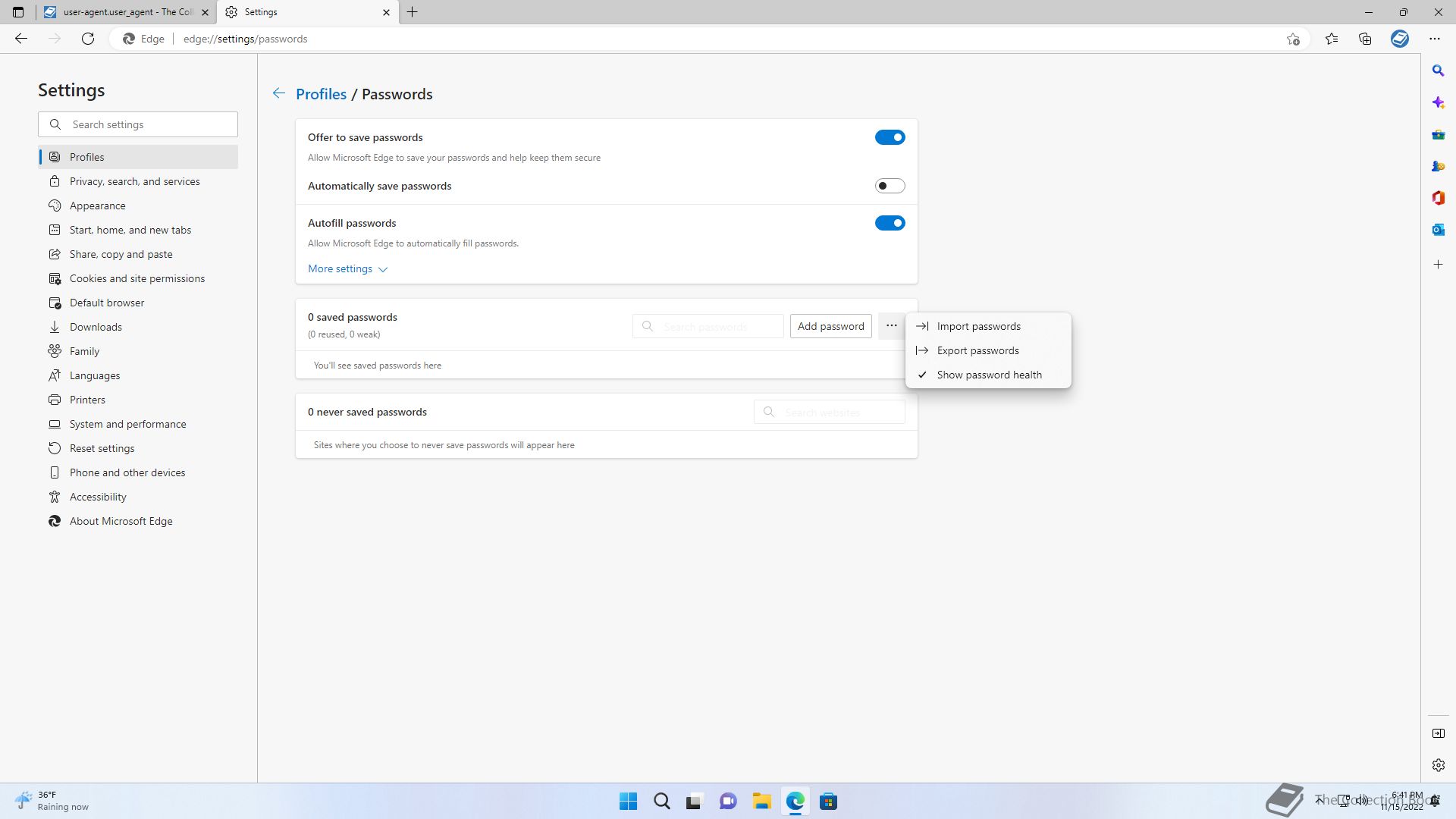Screen dimensions: 1456x819
Task: Click the refresh page icon
Action: pyautogui.click(x=88, y=39)
